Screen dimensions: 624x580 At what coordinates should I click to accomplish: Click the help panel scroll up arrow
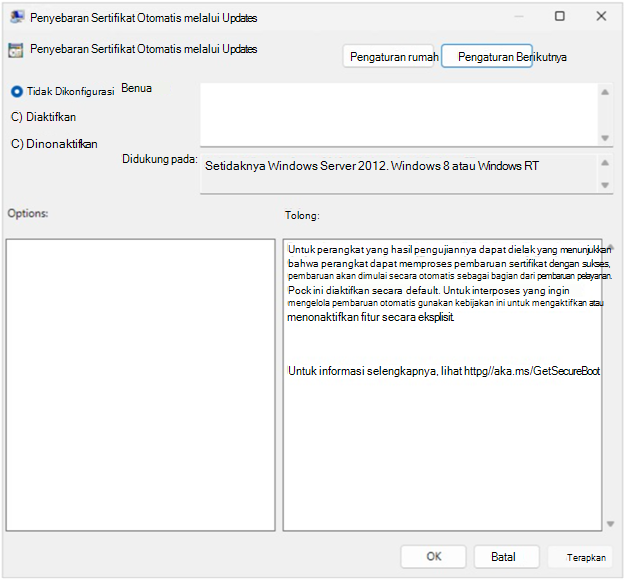tap(610, 246)
